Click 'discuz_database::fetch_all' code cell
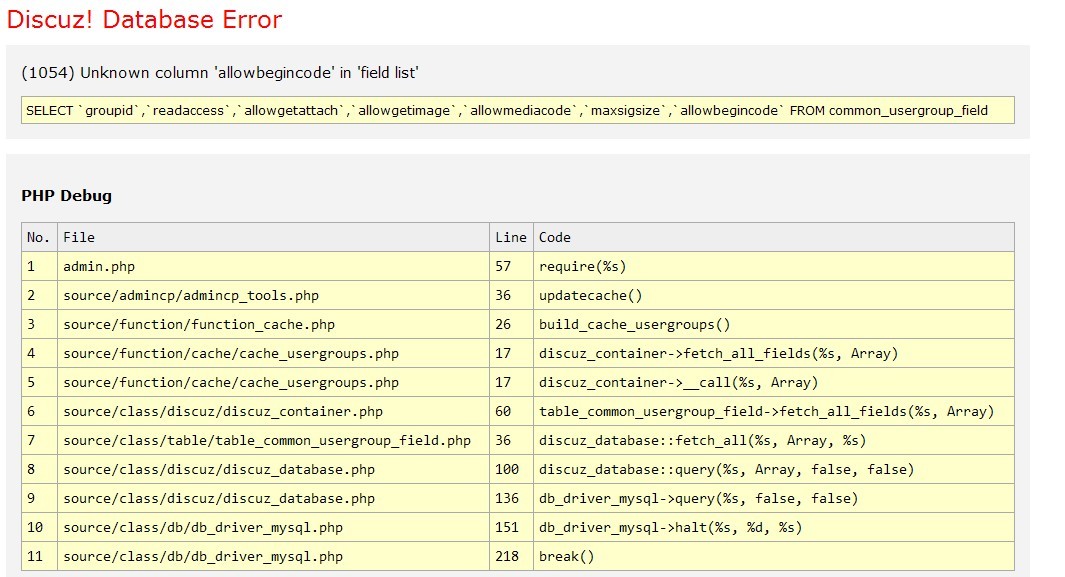 click(x=774, y=441)
